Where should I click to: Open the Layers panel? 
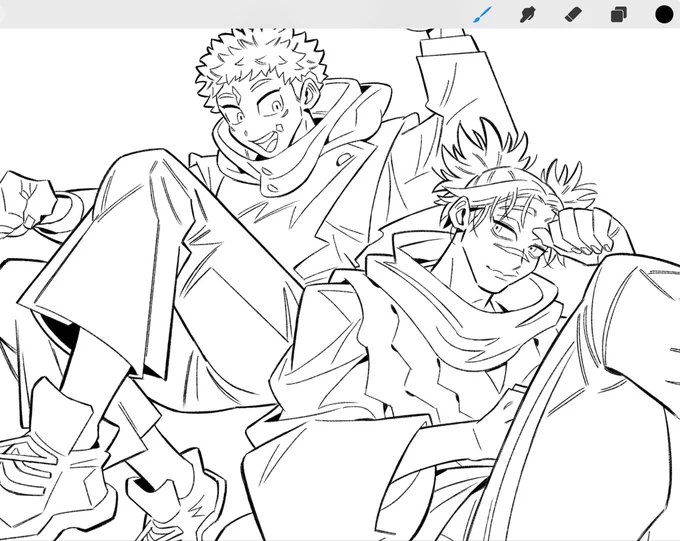coord(618,15)
